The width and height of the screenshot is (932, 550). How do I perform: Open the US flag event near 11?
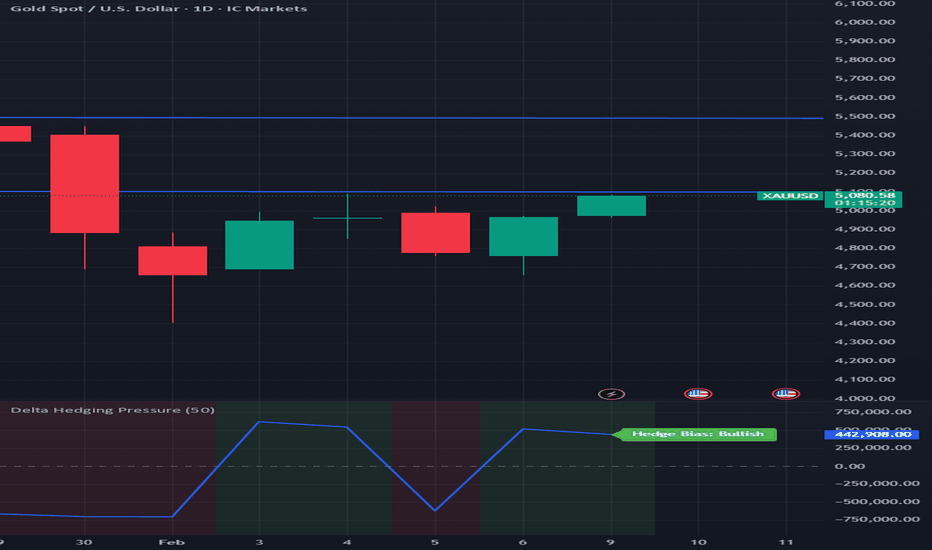click(785, 394)
